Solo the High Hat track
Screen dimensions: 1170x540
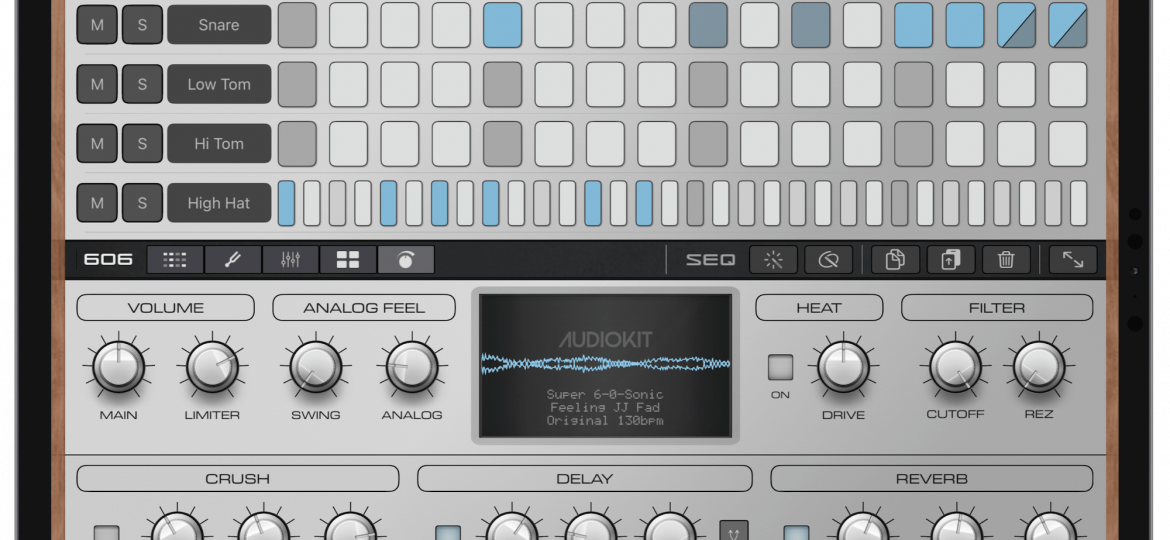tap(142, 203)
